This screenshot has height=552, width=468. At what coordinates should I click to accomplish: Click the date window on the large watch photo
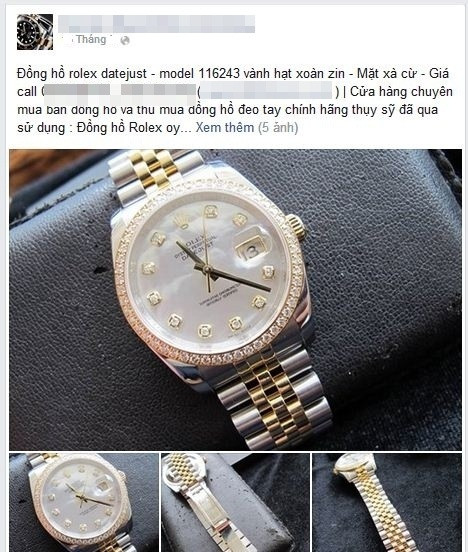[x=250, y=247]
